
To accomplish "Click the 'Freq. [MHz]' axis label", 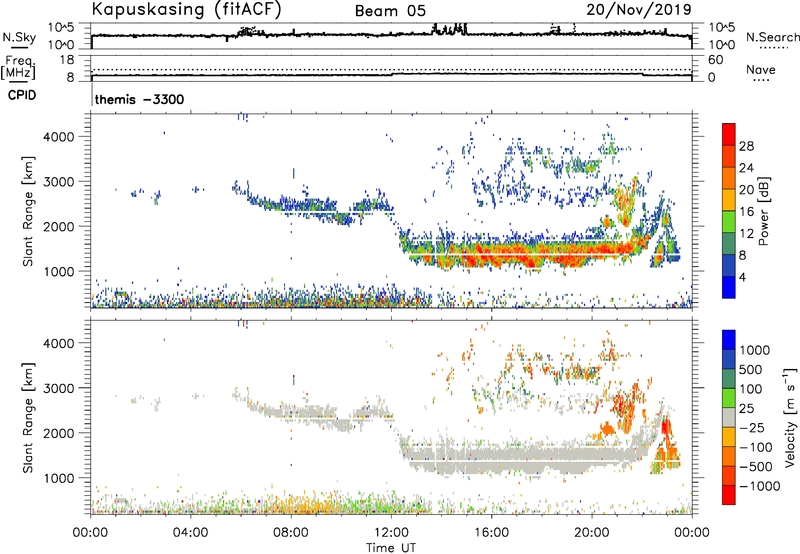I will [x=18, y=68].
